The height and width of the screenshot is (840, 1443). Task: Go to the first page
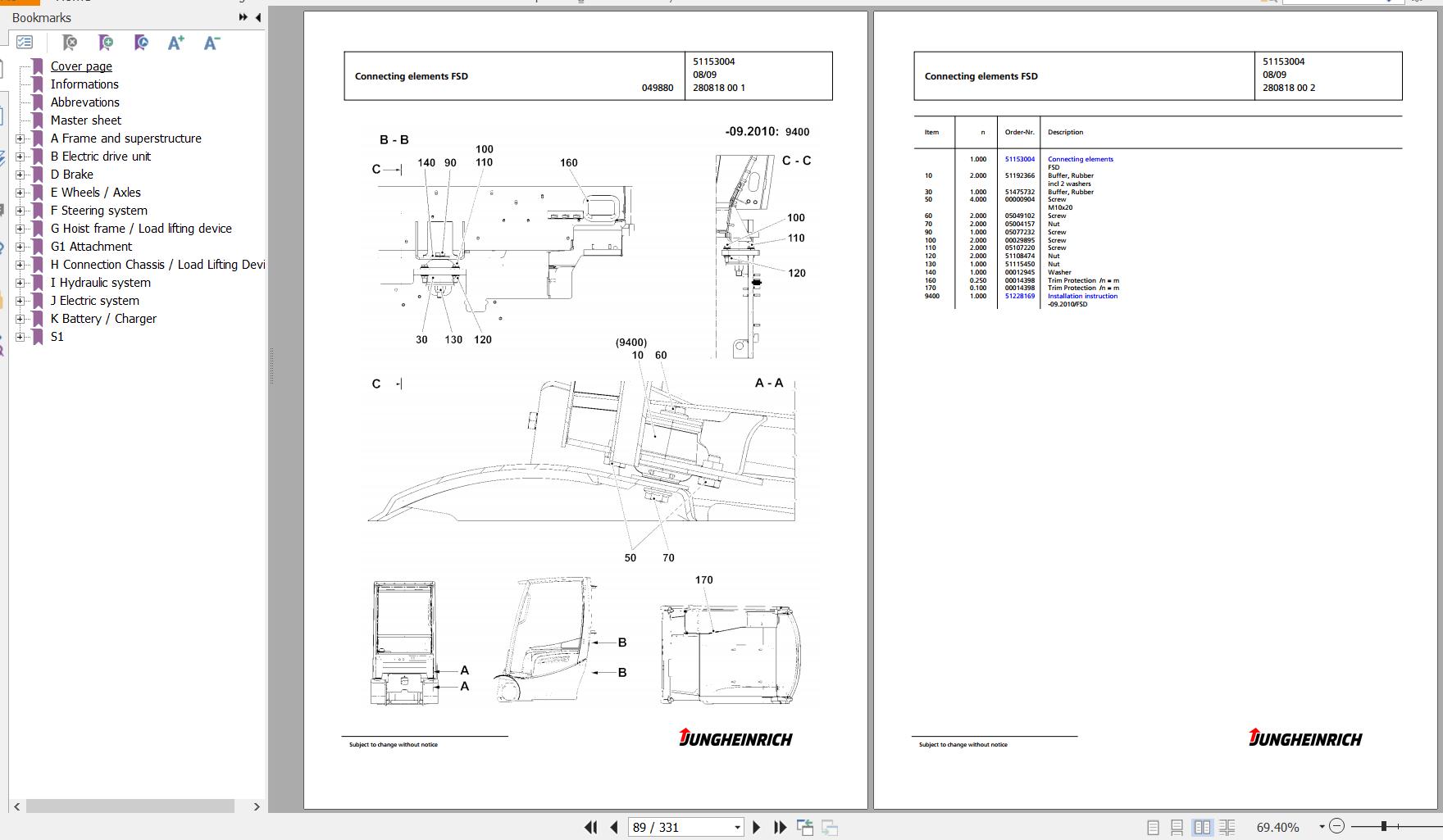click(x=590, y=827)
